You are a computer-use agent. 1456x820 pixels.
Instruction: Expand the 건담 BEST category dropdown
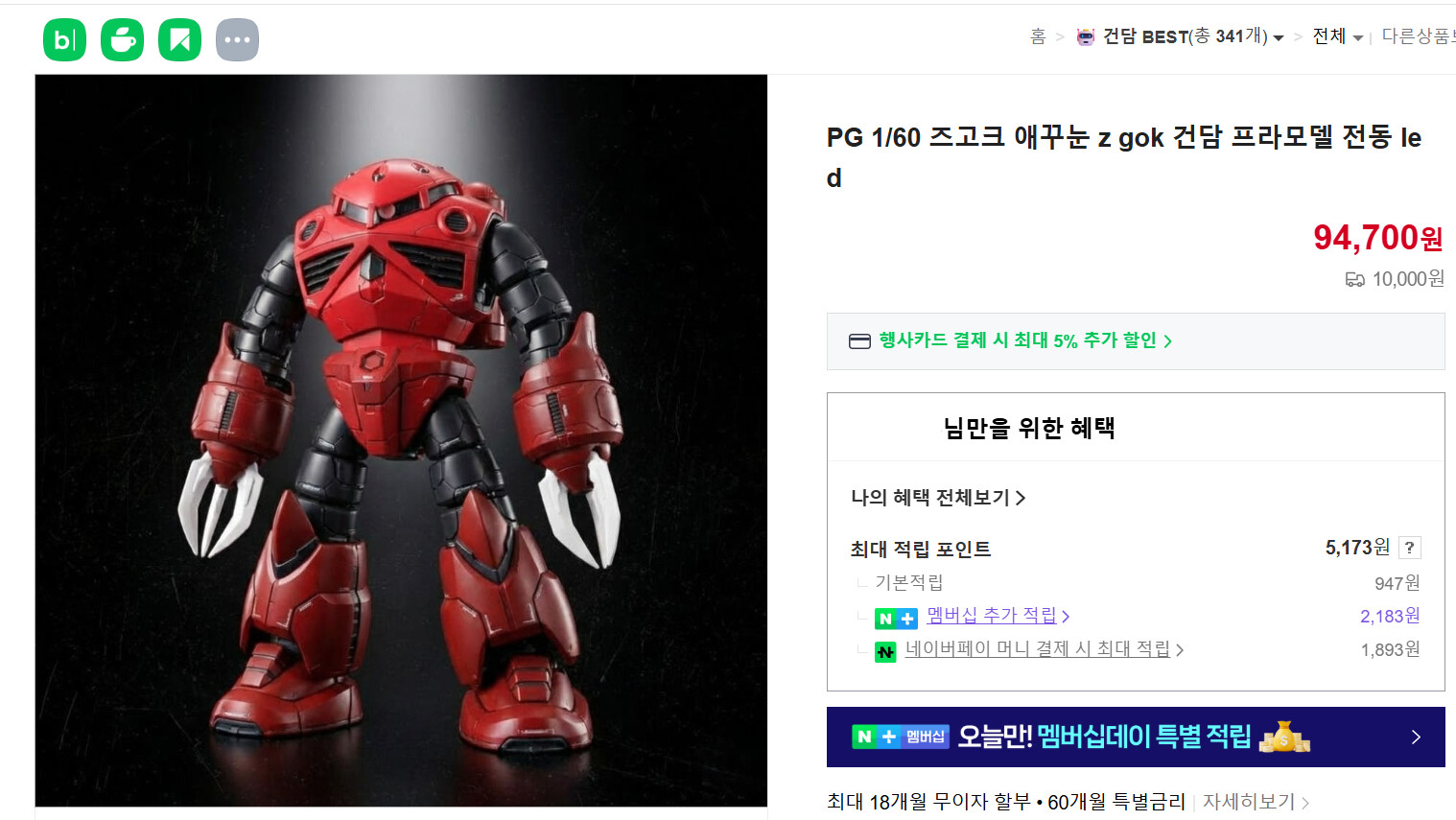(x=1279, y=38)
